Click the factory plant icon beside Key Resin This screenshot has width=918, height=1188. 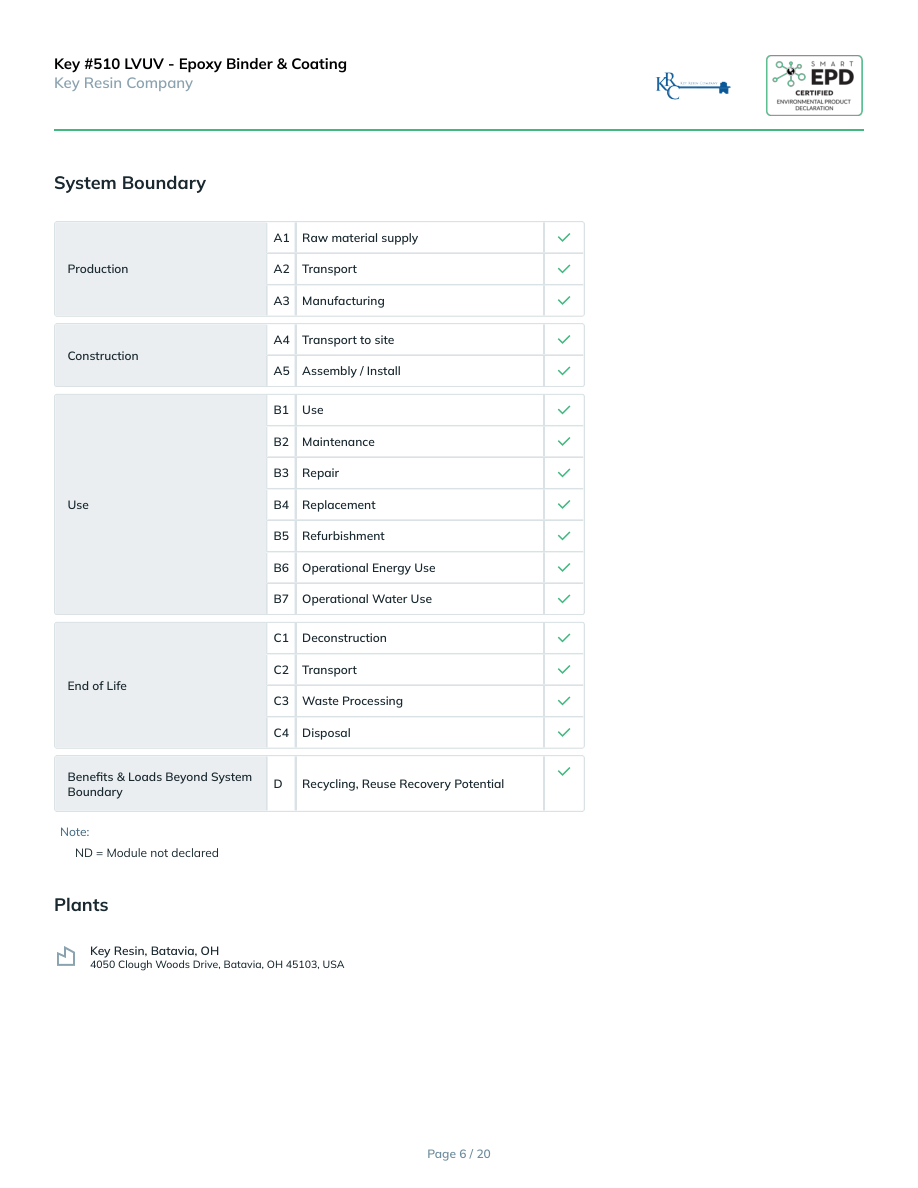click(x=66, y=957)
